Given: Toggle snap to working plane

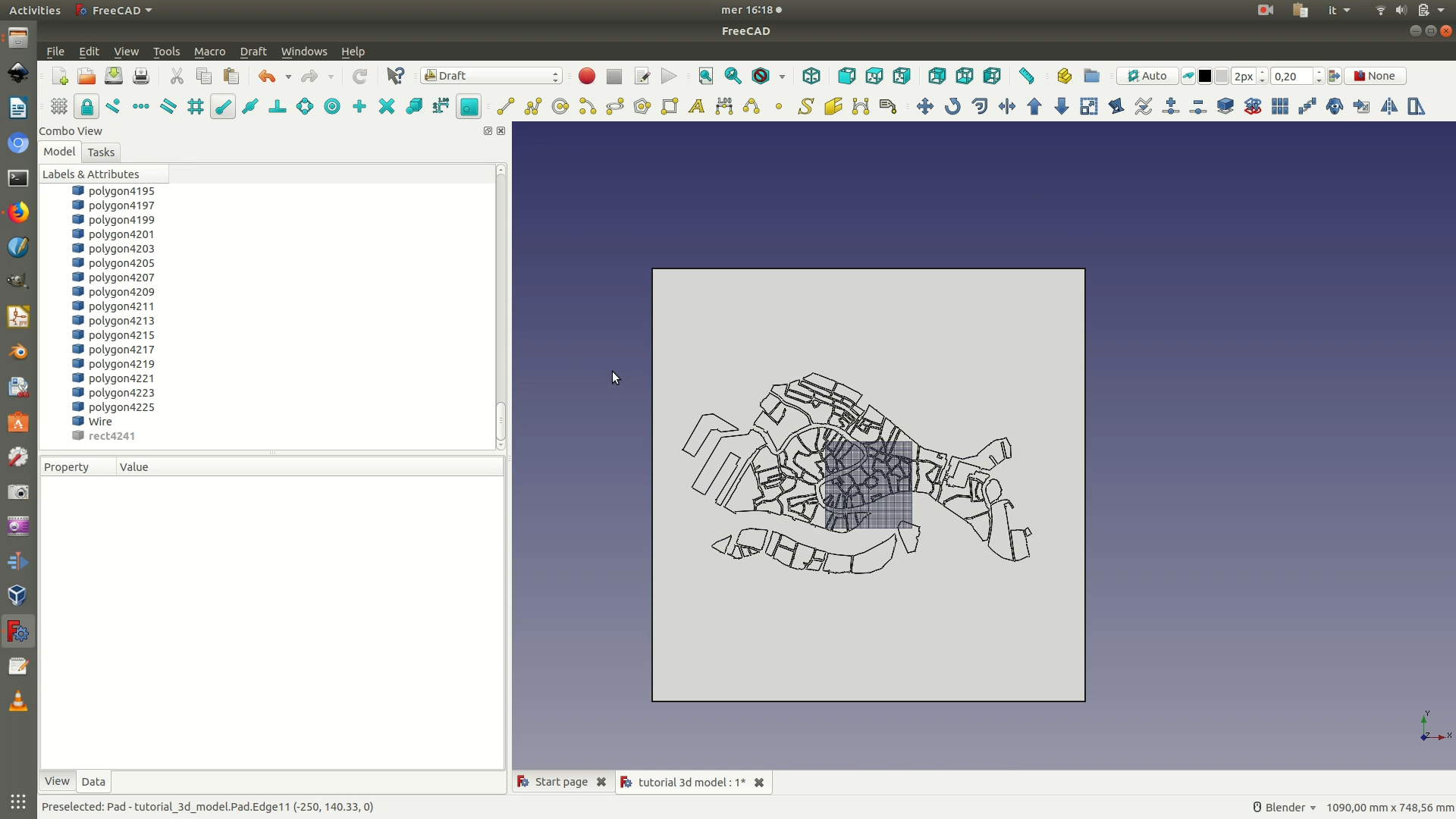Looking at the screenshot, I should pyautogui.click(x=469, y=107).
